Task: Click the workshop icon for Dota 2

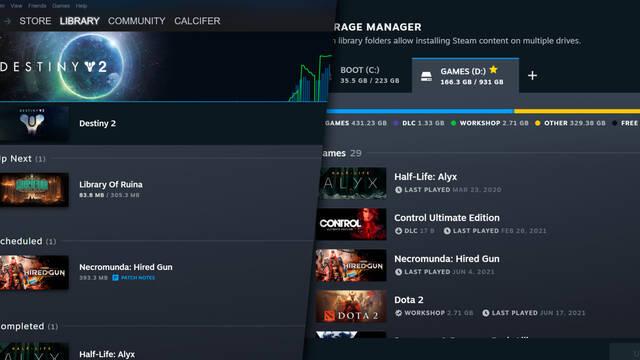Action: click(x=398, y=313)
